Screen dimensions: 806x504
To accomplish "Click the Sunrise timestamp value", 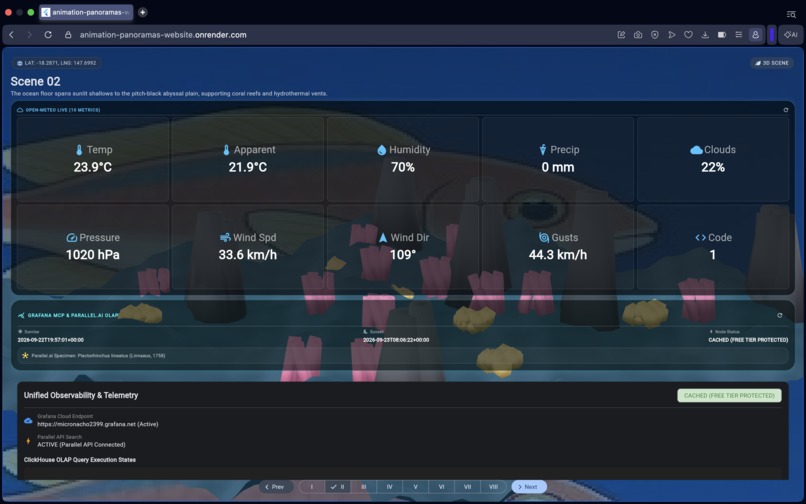I will 50,340.
